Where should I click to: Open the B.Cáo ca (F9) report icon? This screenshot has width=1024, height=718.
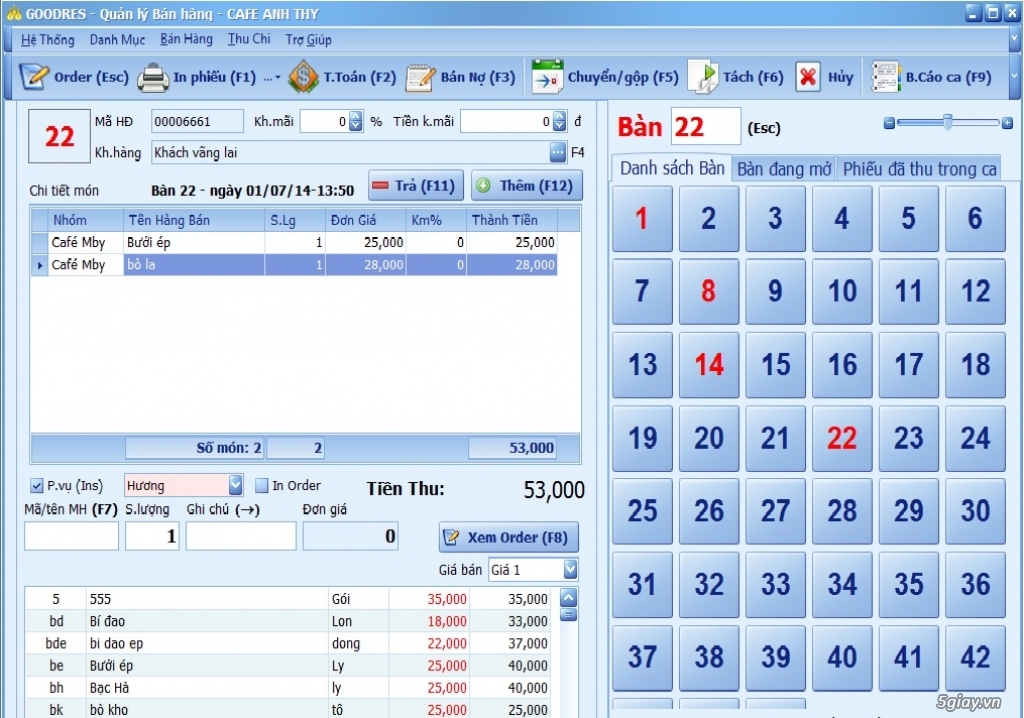click(886, 77)
